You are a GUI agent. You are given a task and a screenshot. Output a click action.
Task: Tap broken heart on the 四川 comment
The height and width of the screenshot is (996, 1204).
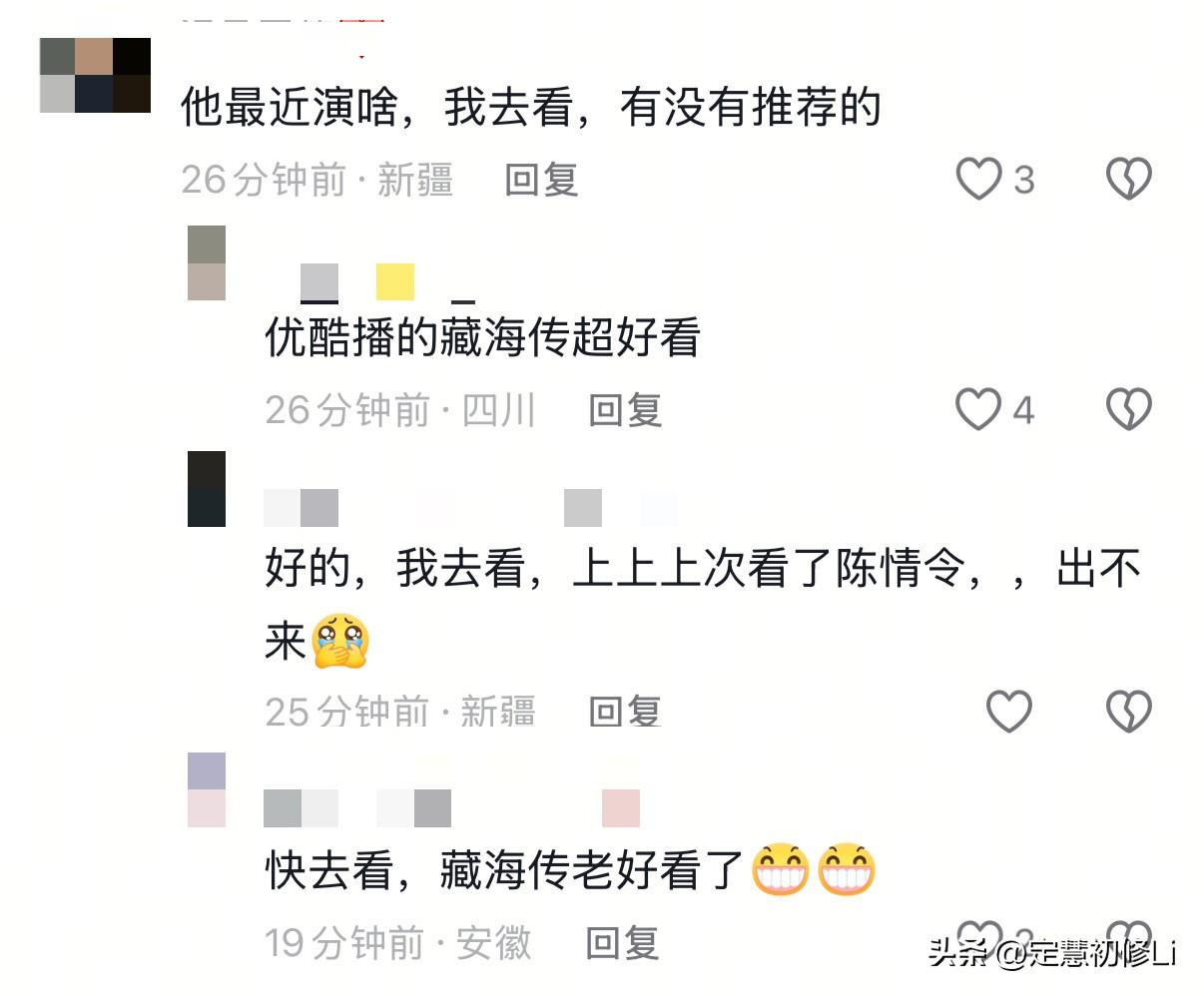[1129, 410]
